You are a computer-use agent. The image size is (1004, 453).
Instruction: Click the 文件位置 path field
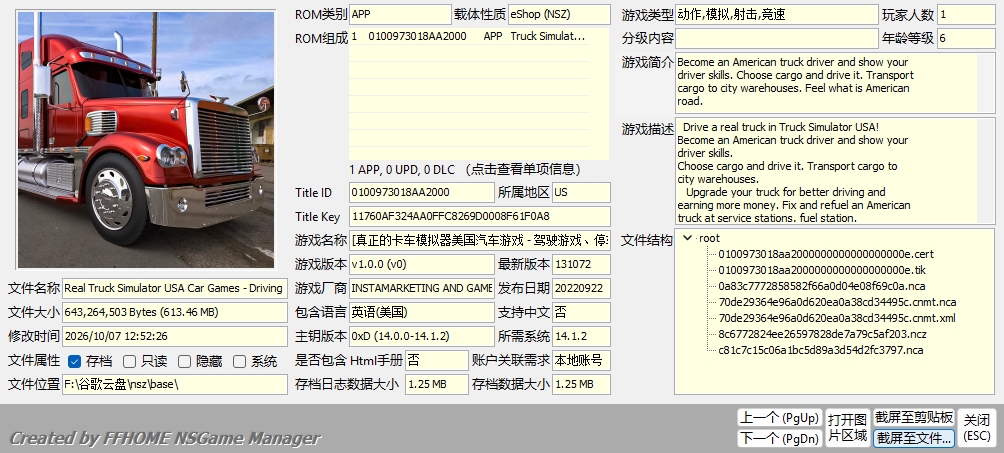click(x=175, y=384)
